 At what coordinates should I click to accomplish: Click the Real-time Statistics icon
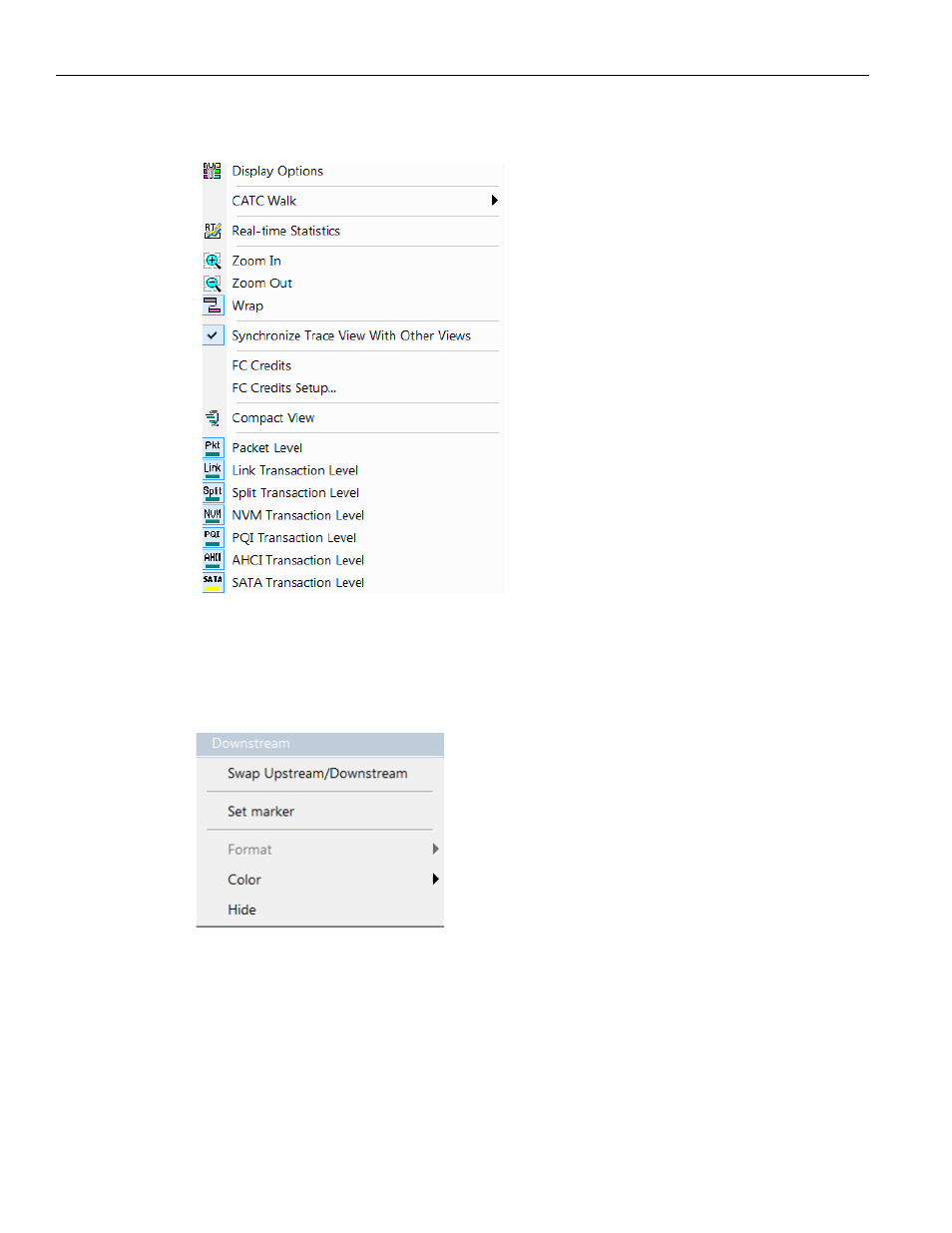[213, 231]
